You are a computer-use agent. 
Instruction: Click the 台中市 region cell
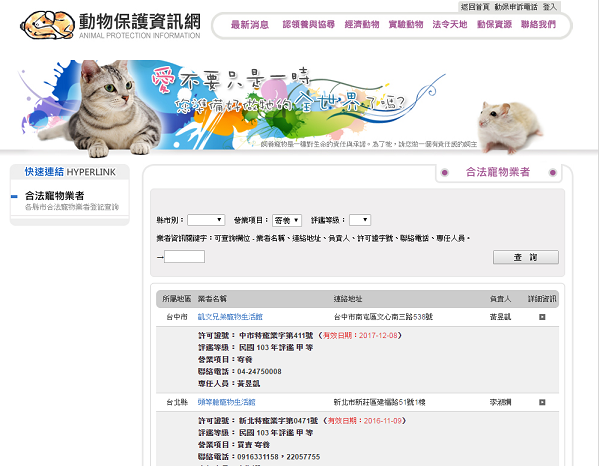point(177,317)
